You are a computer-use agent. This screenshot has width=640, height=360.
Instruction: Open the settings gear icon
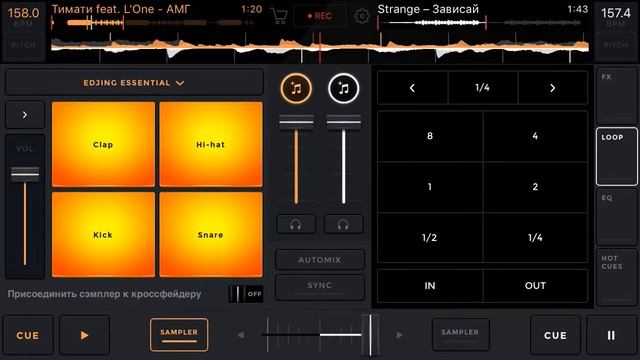(x=362, y=16)
